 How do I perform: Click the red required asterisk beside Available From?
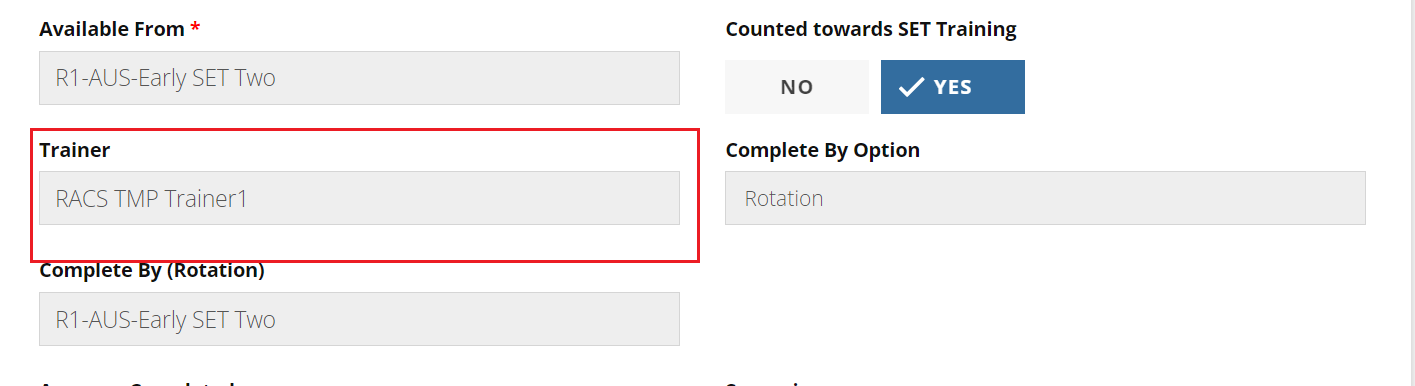195,28
